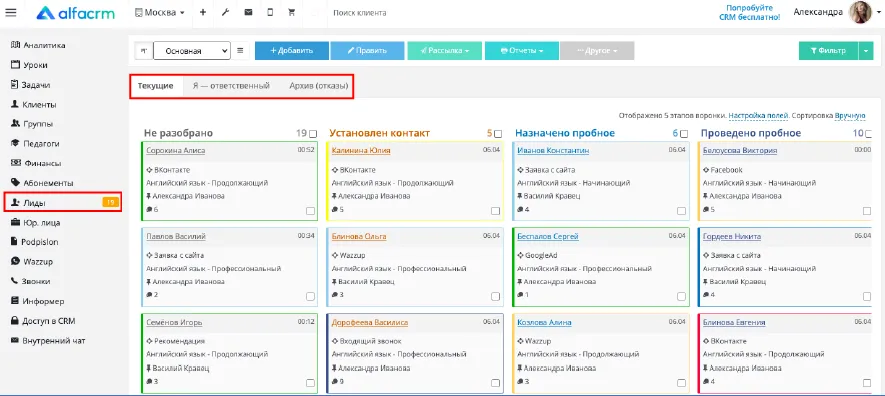Viewport: 885px width, 396px height.
Task: Check the Павлов Василий card checkbox
Action: tap(310, 296)
